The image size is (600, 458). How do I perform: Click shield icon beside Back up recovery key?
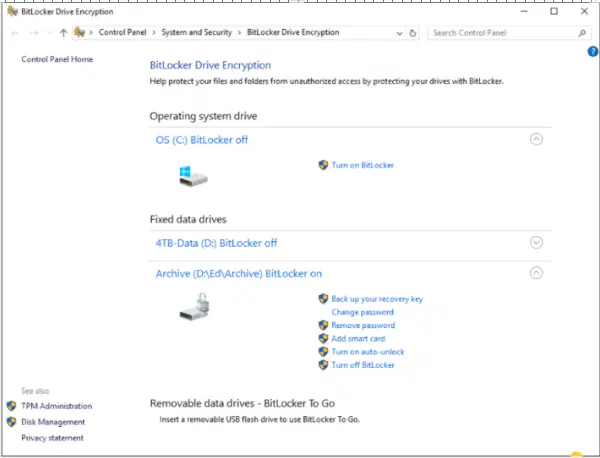(x=323, y=298)
